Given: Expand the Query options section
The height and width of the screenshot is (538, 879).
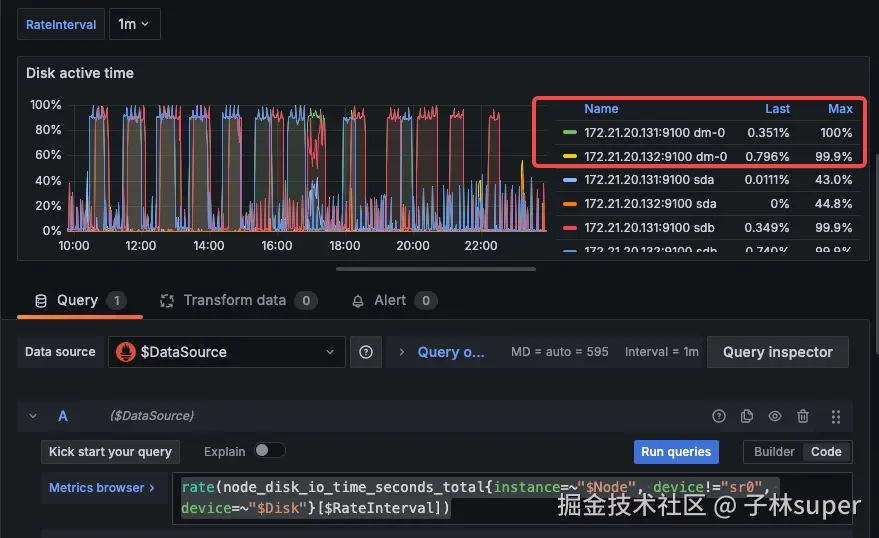Looking at the screenshot, I should 442,352.
